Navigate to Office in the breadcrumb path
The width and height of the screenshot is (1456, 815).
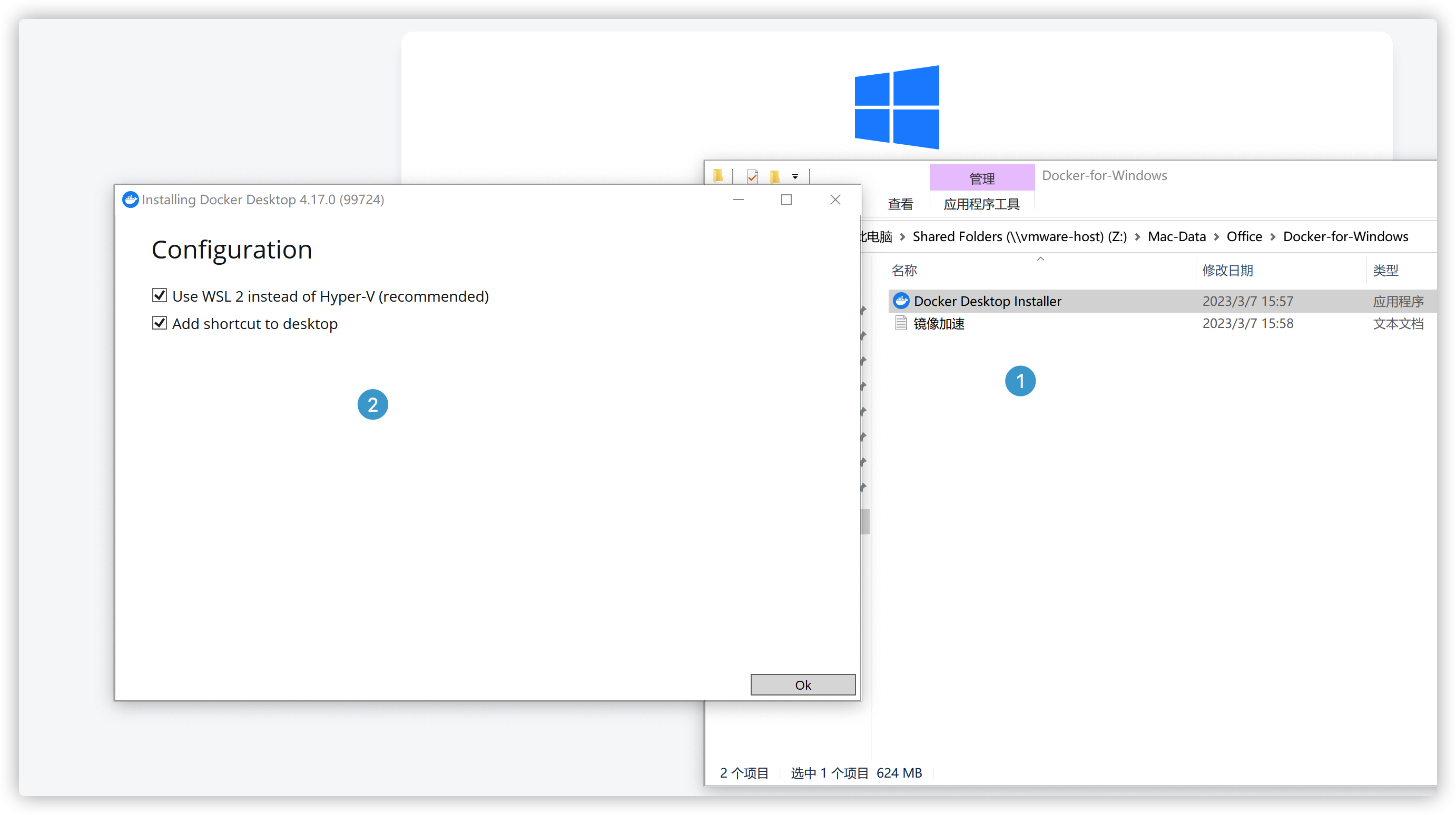[x=1244, y=236]
